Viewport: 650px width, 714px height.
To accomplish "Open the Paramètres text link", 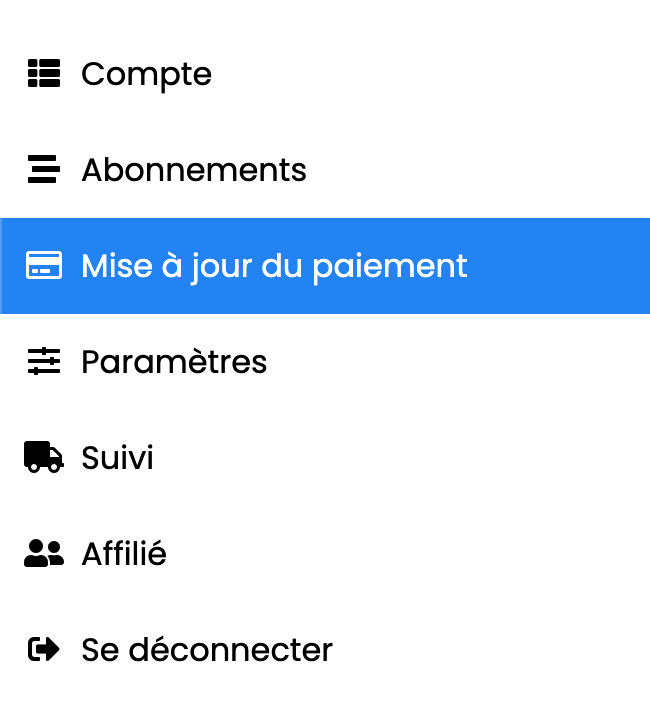I will 174,361.
